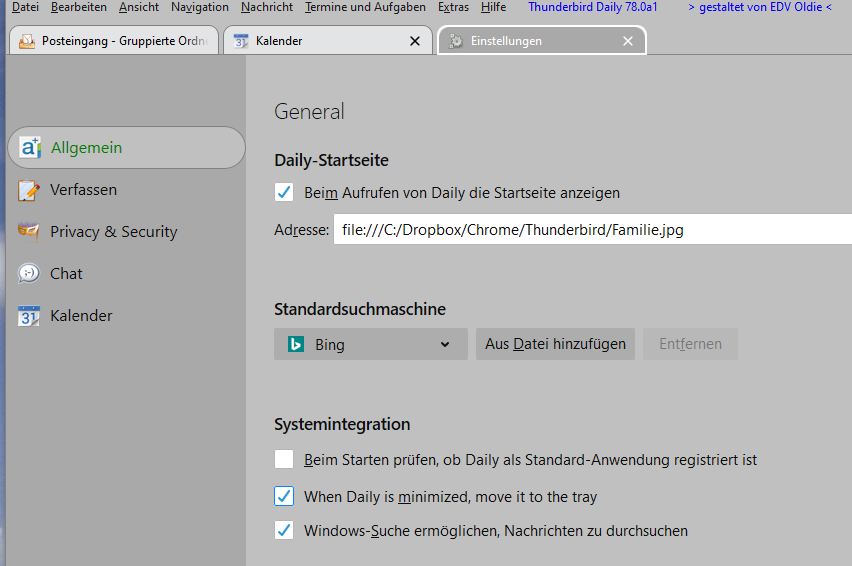Click the Adresse start page field
The image size is (852, 566).
pos(592,230)
